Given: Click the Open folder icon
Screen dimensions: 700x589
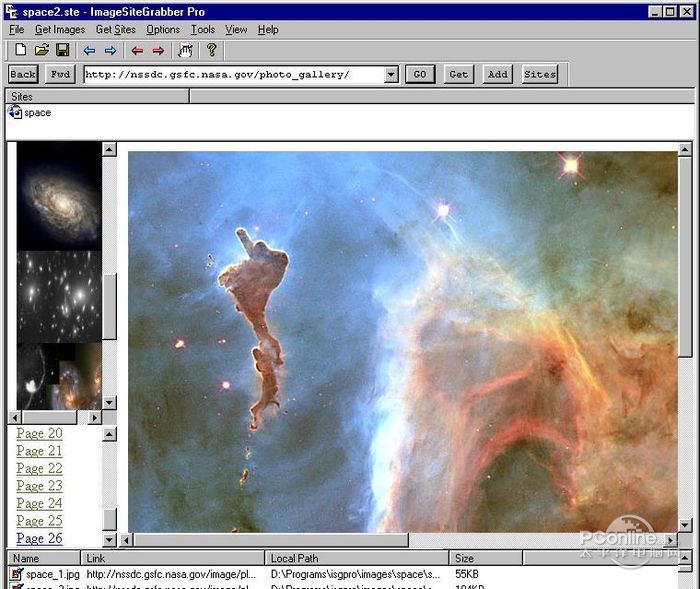Looking at the screenshot, I should point(41,50).
